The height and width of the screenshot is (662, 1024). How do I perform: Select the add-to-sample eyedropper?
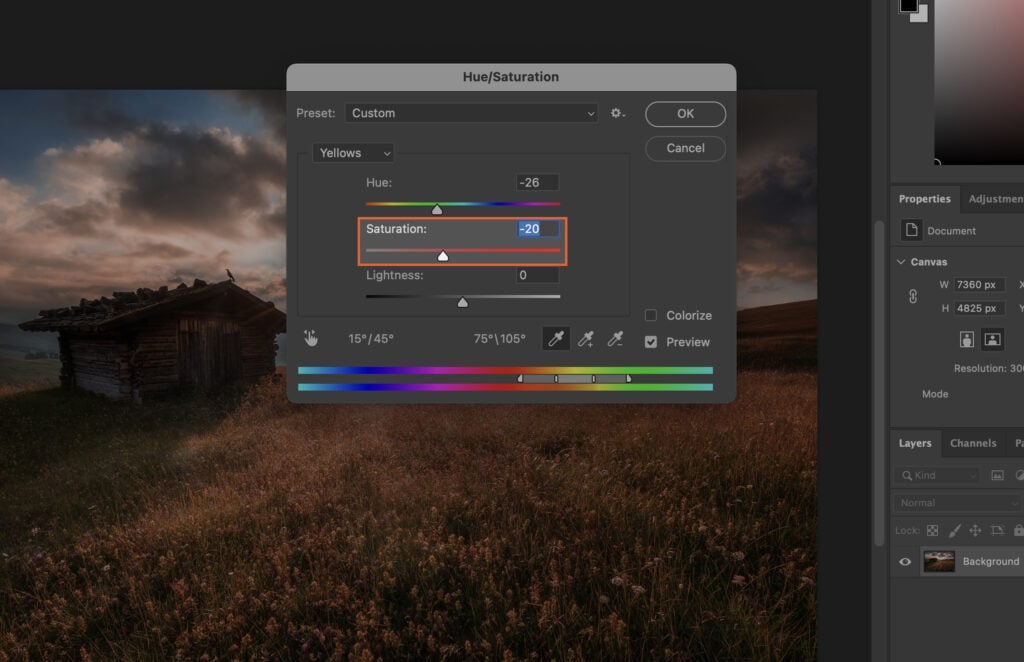586,339
